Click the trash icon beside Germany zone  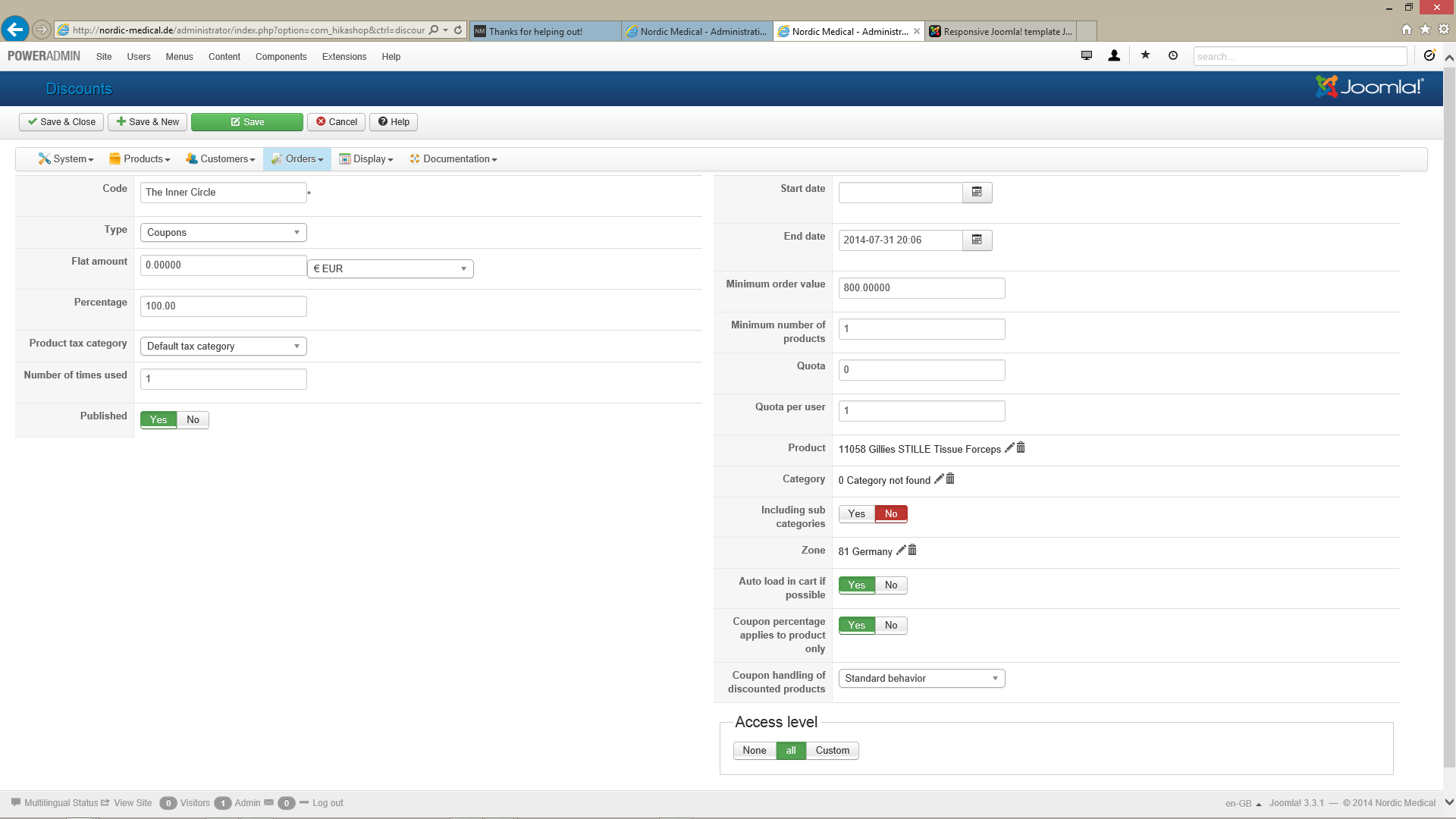tap(912, 551)
